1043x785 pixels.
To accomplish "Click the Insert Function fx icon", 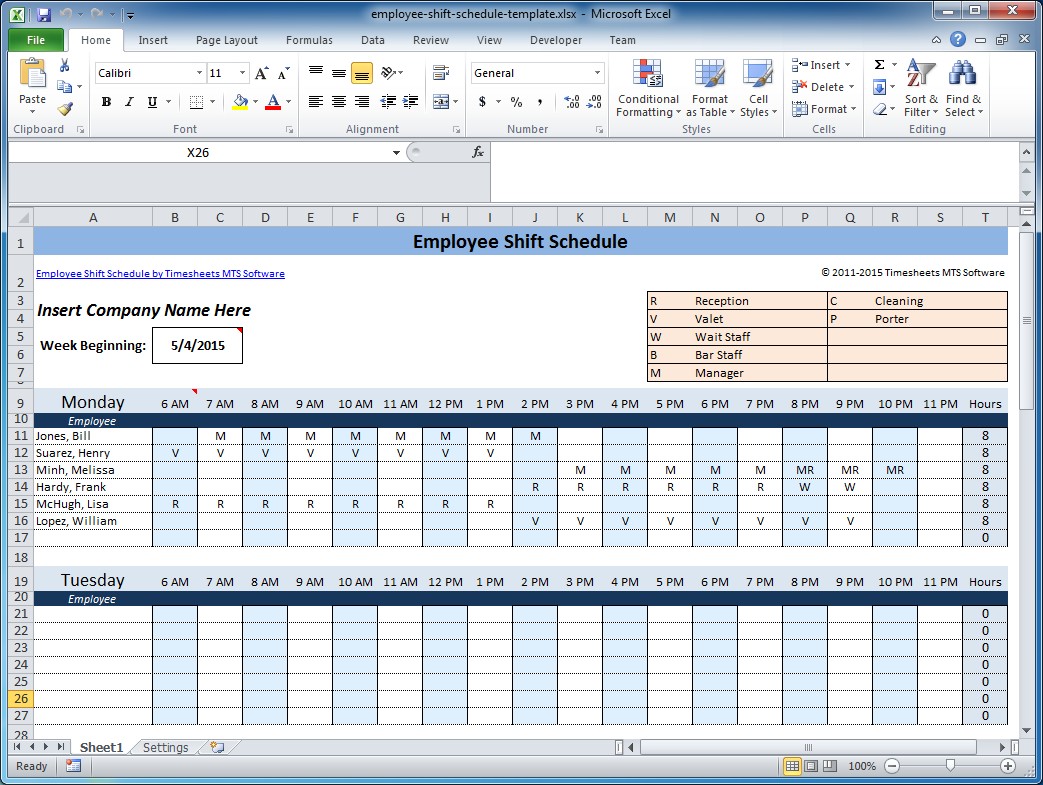I will click(x=478, y=152).
